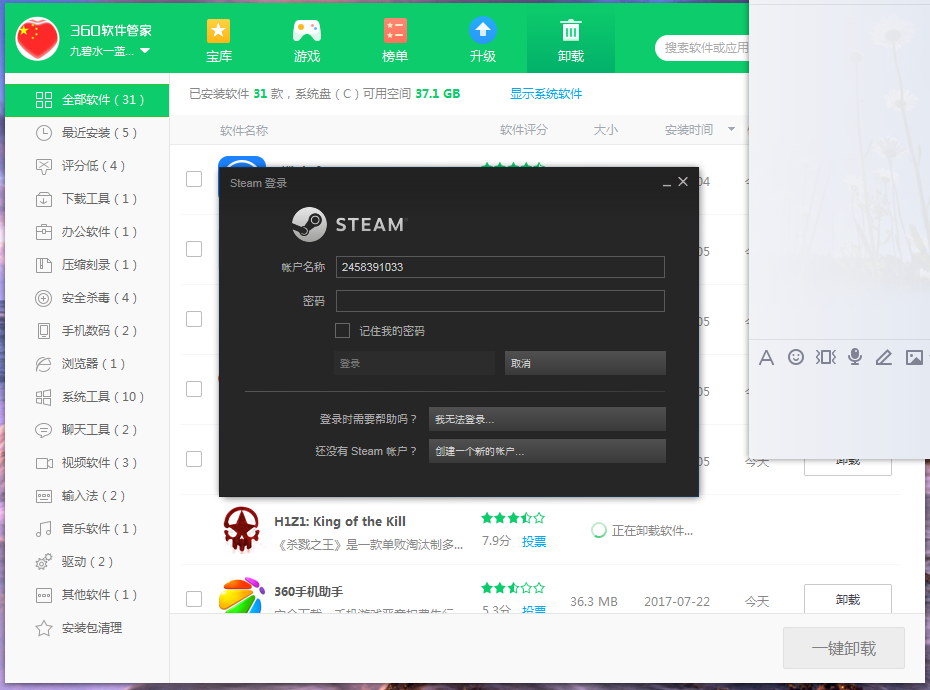Select 评分低 (4) category
This screenshot has width=930, height=690.
[x=87, y=166]
